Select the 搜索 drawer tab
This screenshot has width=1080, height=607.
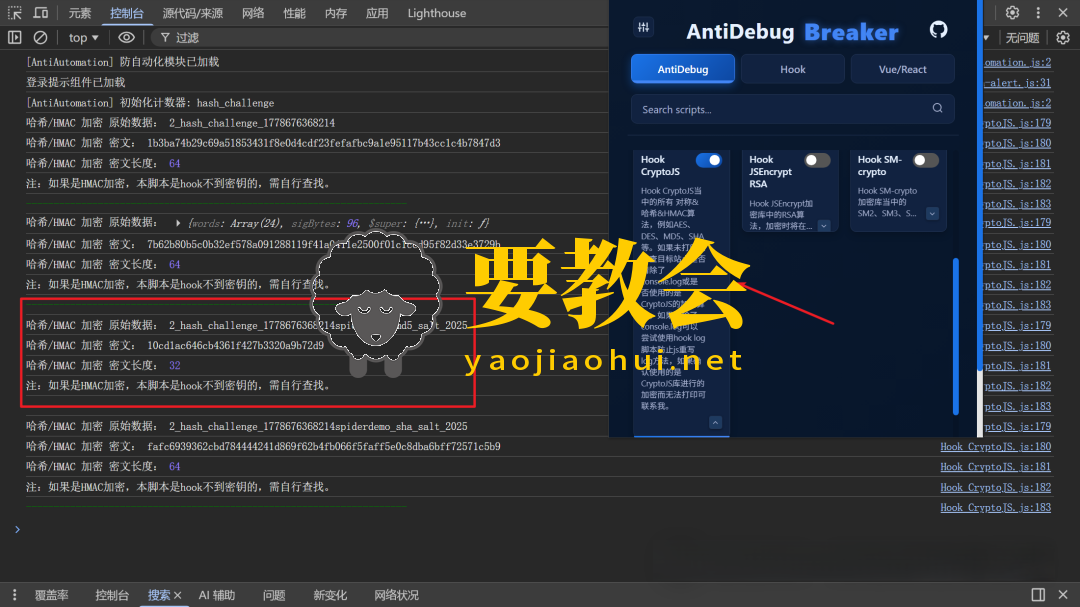(159, 595)
